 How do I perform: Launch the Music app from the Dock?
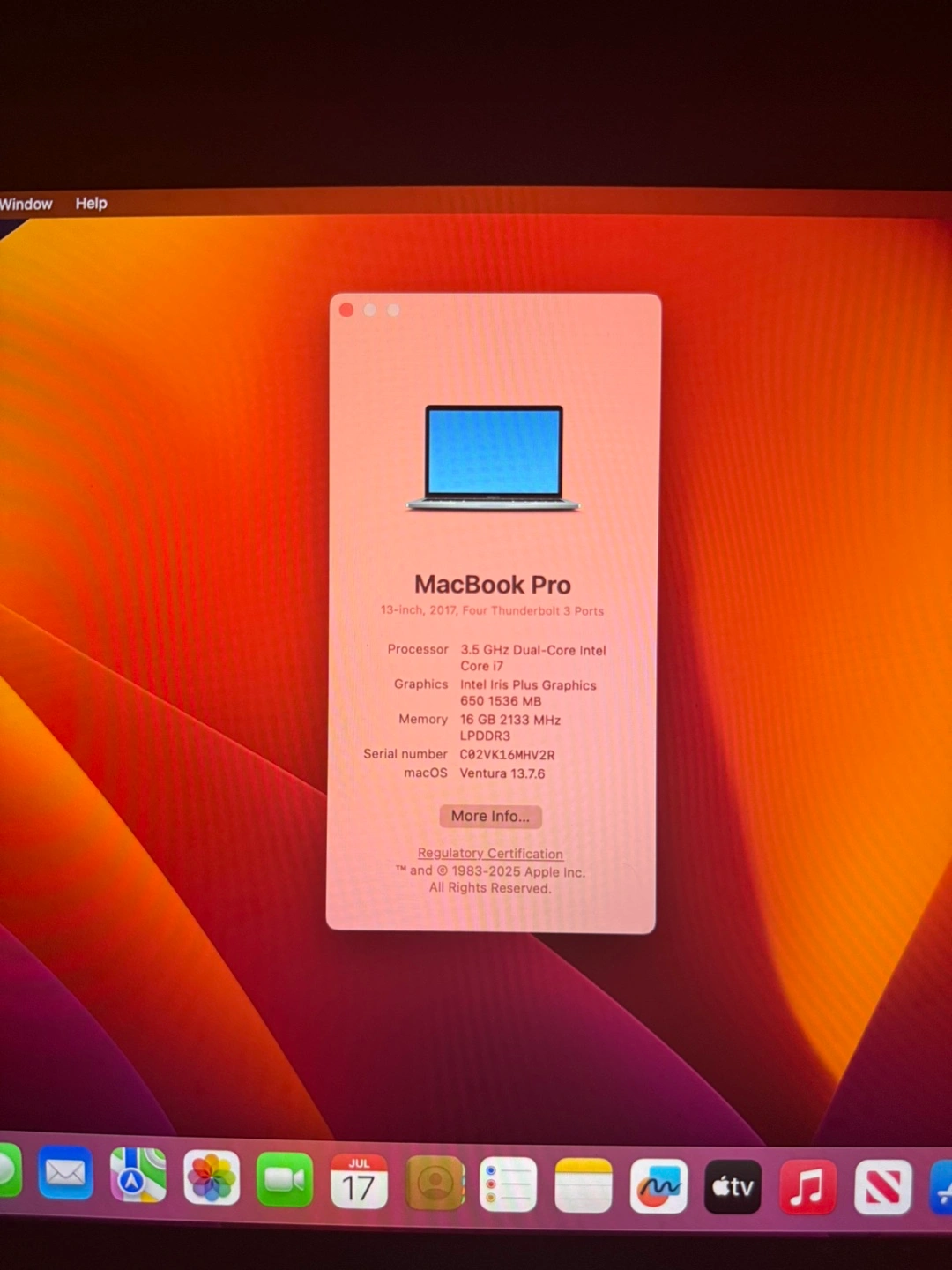807,1187
